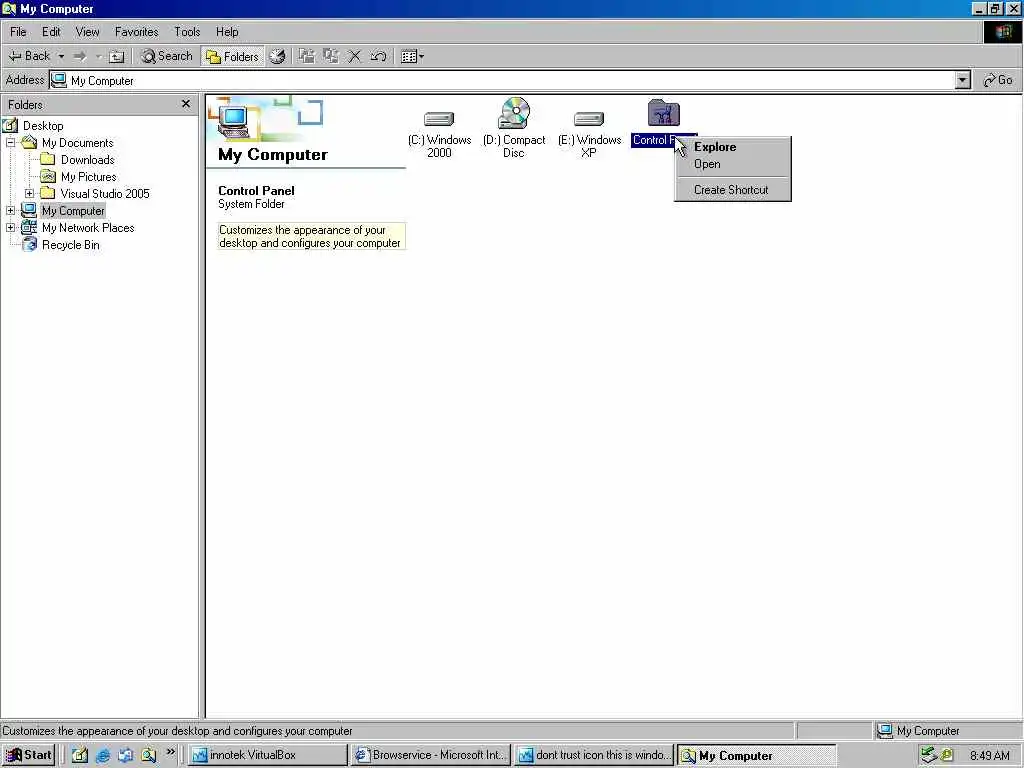Open the Help menu
Viewport: 1024px width, 768px height.
[227, 31]
